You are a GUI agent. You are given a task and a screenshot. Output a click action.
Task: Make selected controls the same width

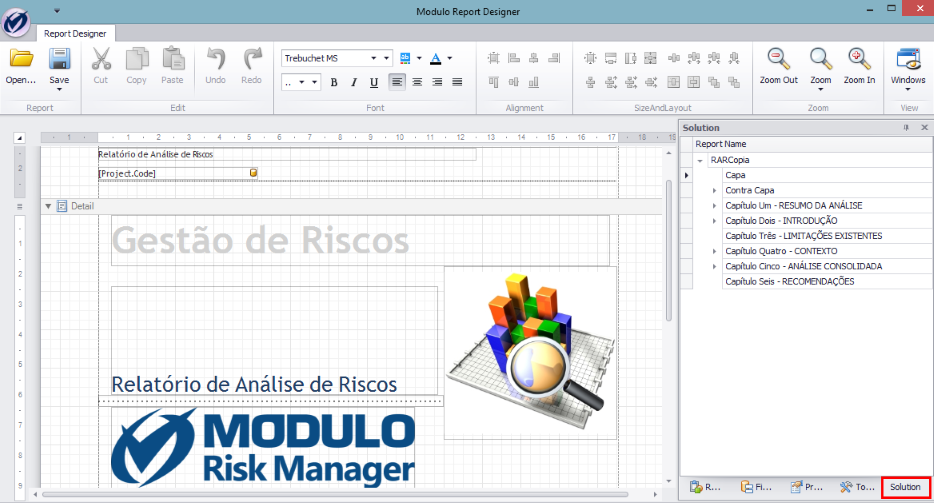point(611,58)
